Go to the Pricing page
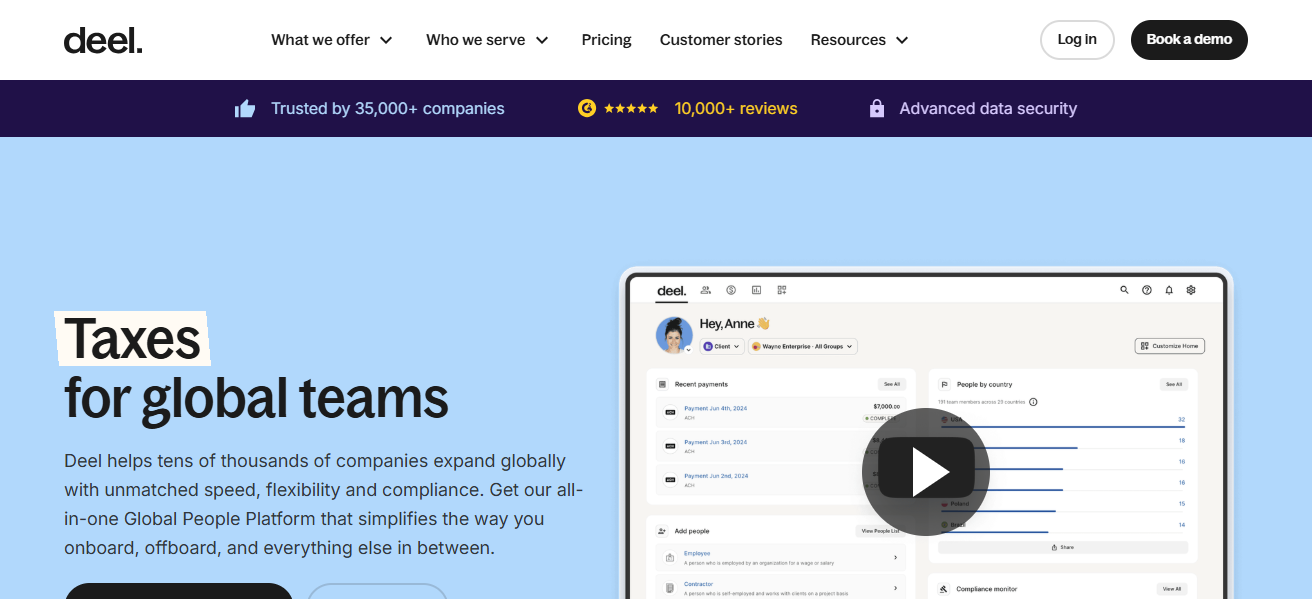 (x=606, y=40)
